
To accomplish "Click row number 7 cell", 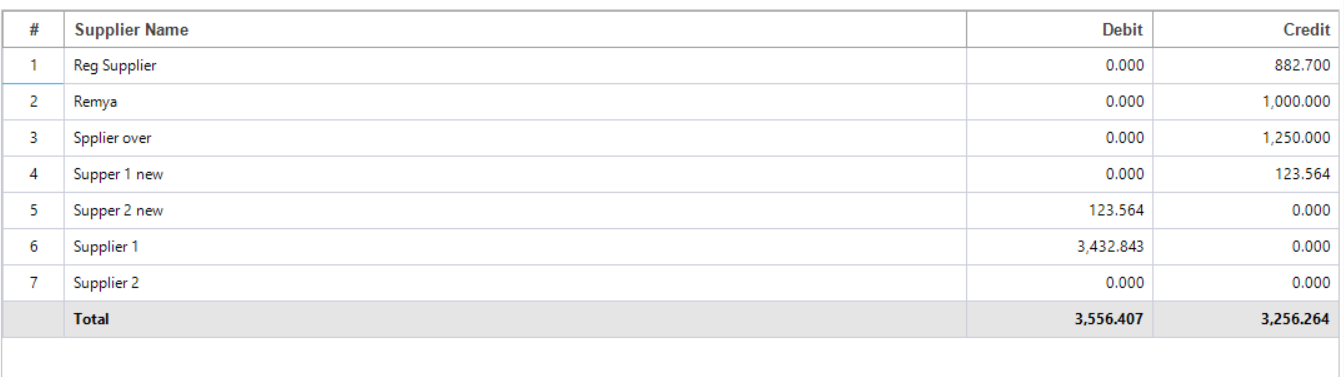I will [x=33, y=282].
